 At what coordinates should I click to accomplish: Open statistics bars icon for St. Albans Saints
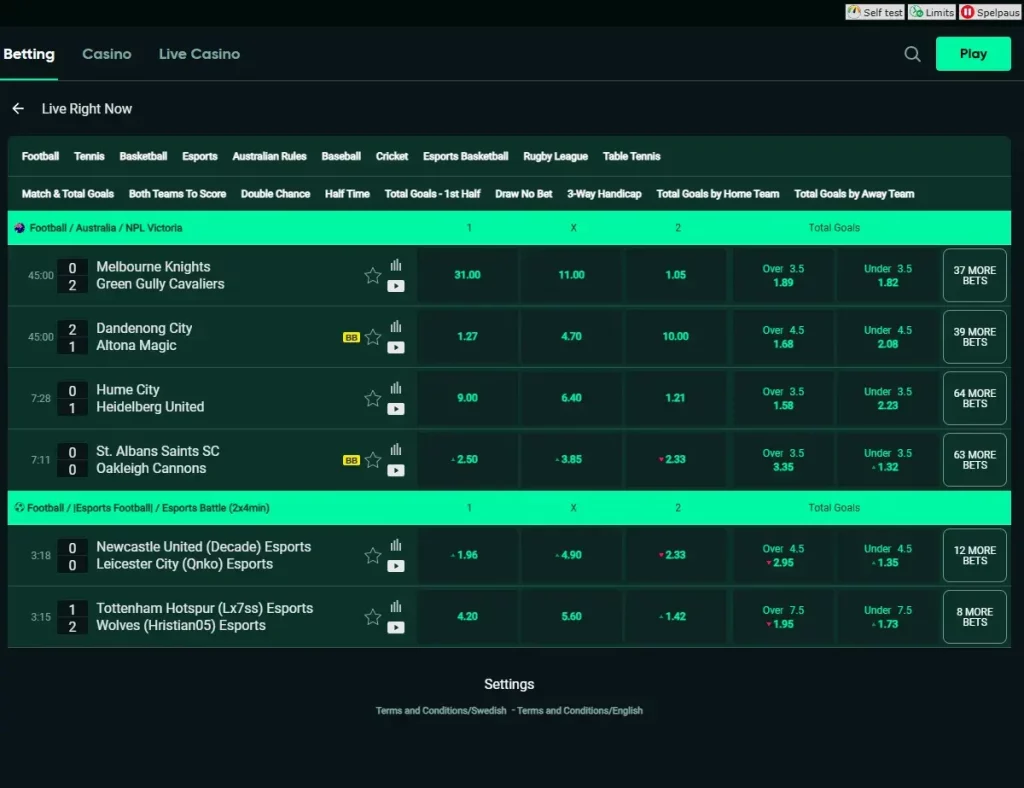click(x=396, y=449)
